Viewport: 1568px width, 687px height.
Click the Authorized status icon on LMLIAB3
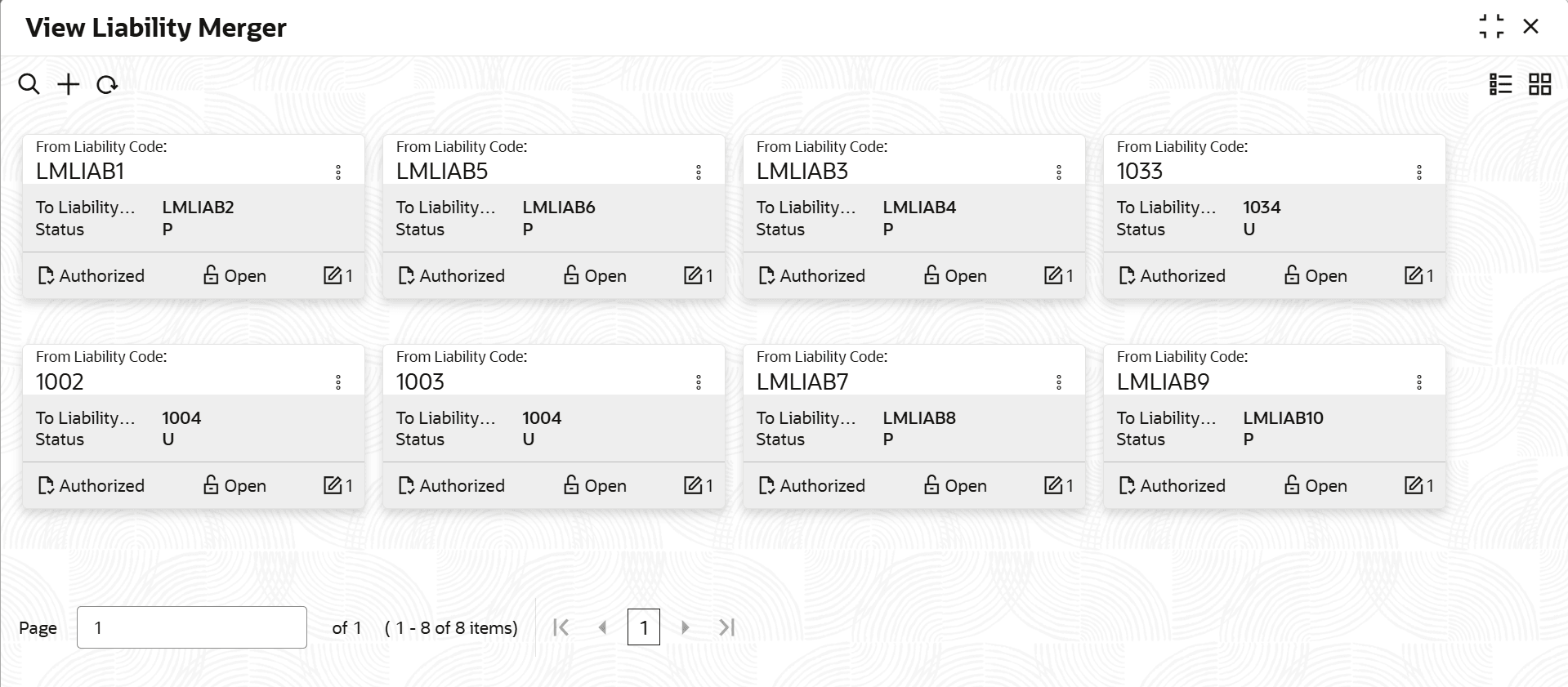[x=766, y=276]
